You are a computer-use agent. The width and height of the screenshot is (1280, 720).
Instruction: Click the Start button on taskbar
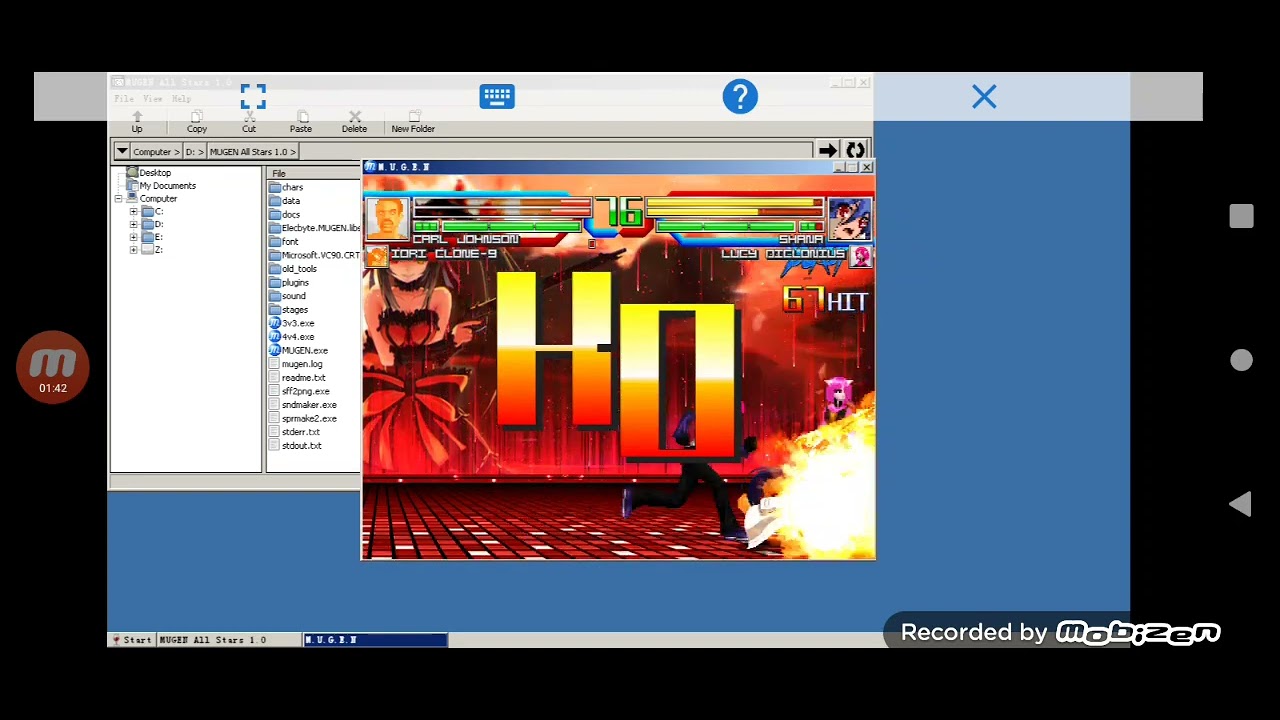click(131, 640)
